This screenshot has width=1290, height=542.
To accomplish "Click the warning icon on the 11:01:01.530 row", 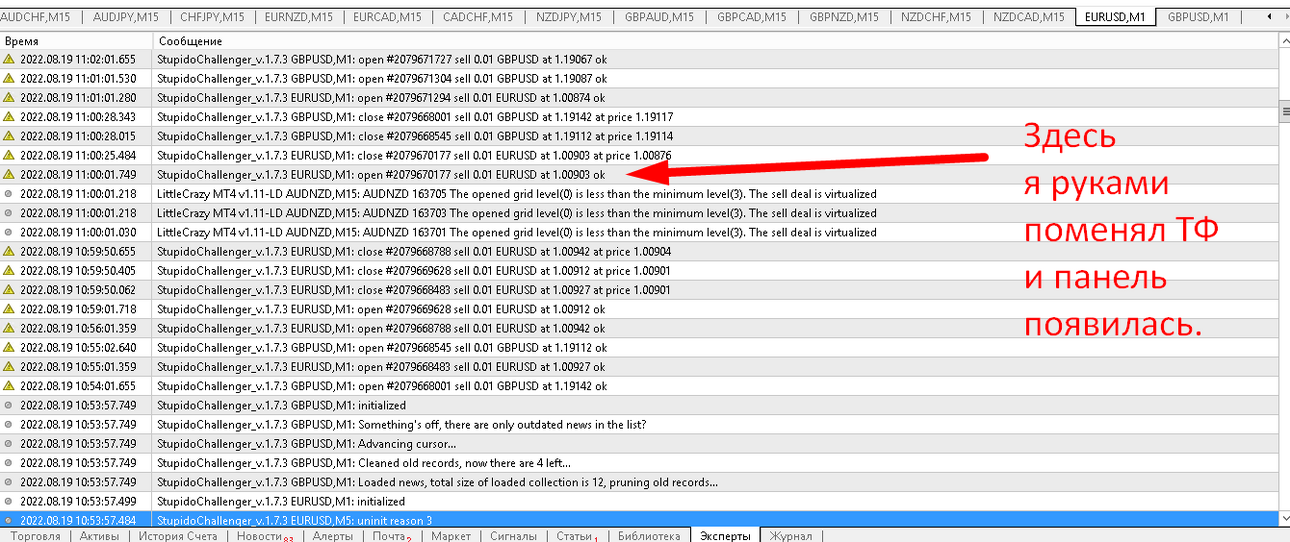I will tap(9, 78).
